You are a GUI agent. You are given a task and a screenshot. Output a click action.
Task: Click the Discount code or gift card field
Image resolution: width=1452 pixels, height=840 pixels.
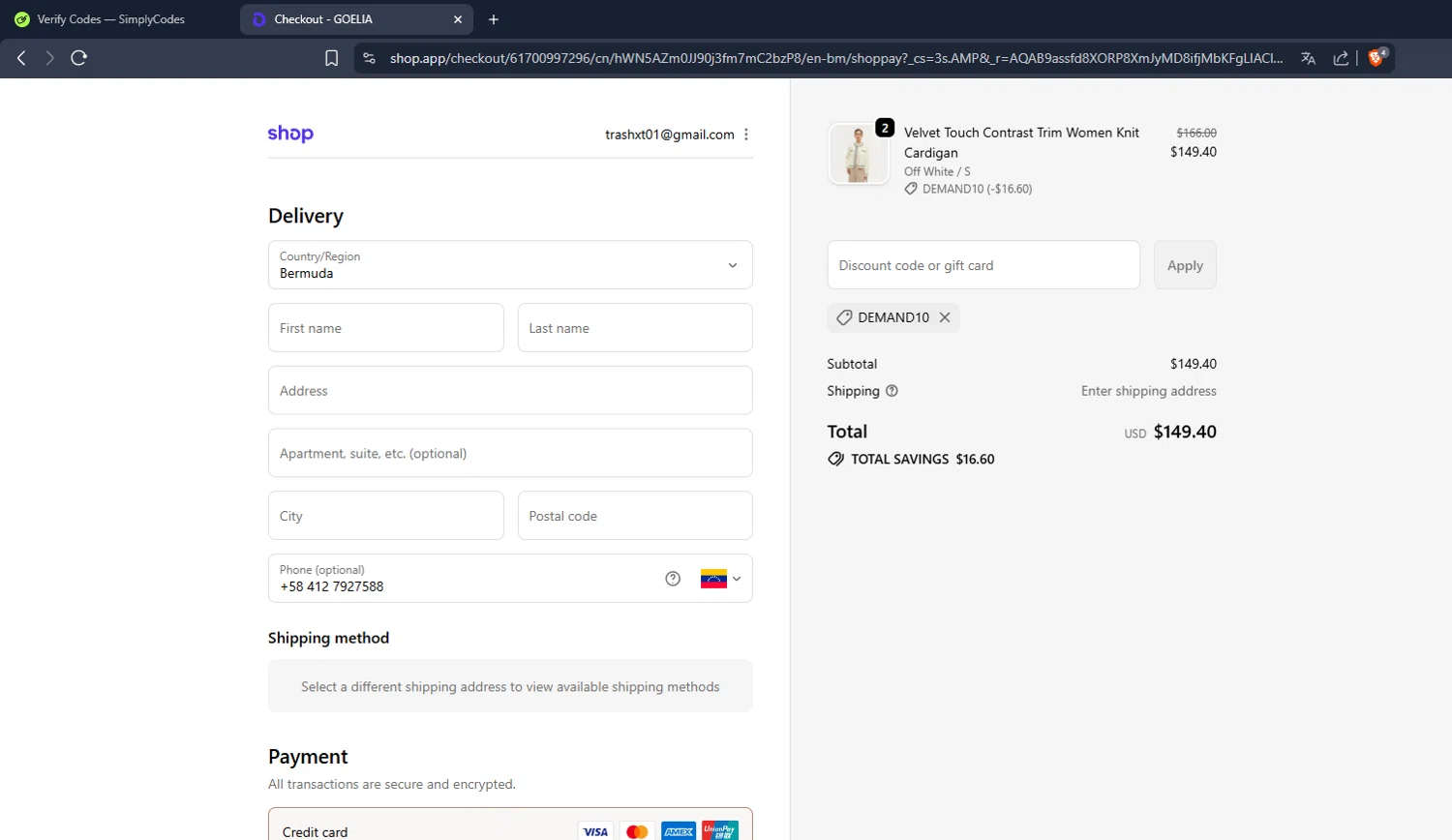(983, 265)
